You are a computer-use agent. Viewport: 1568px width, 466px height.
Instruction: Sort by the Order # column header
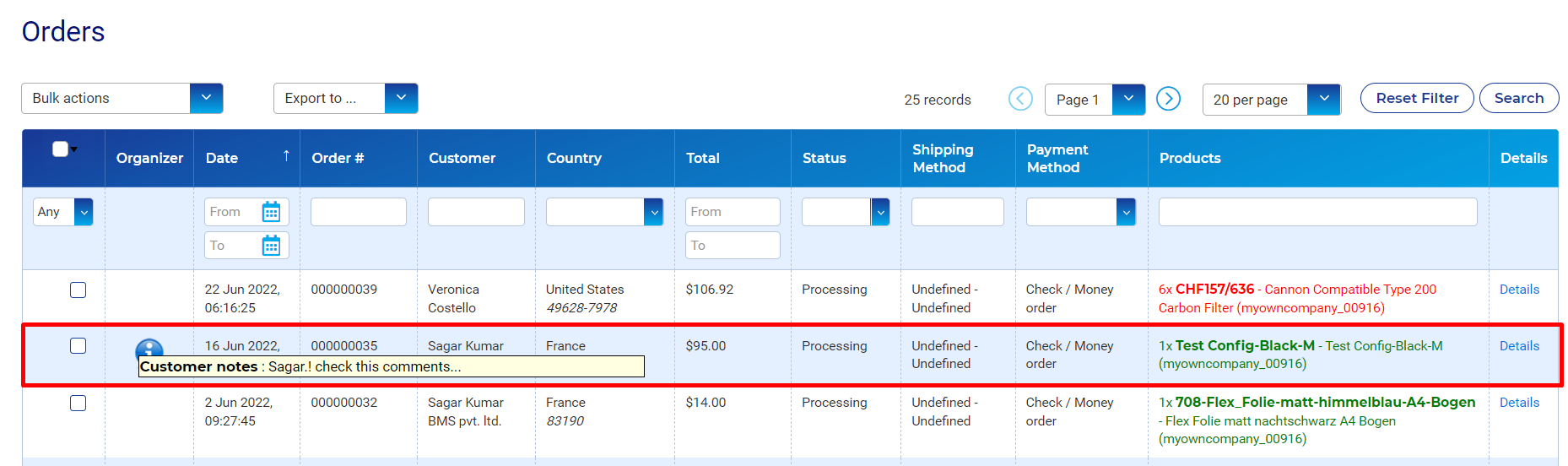pos(338,158)
